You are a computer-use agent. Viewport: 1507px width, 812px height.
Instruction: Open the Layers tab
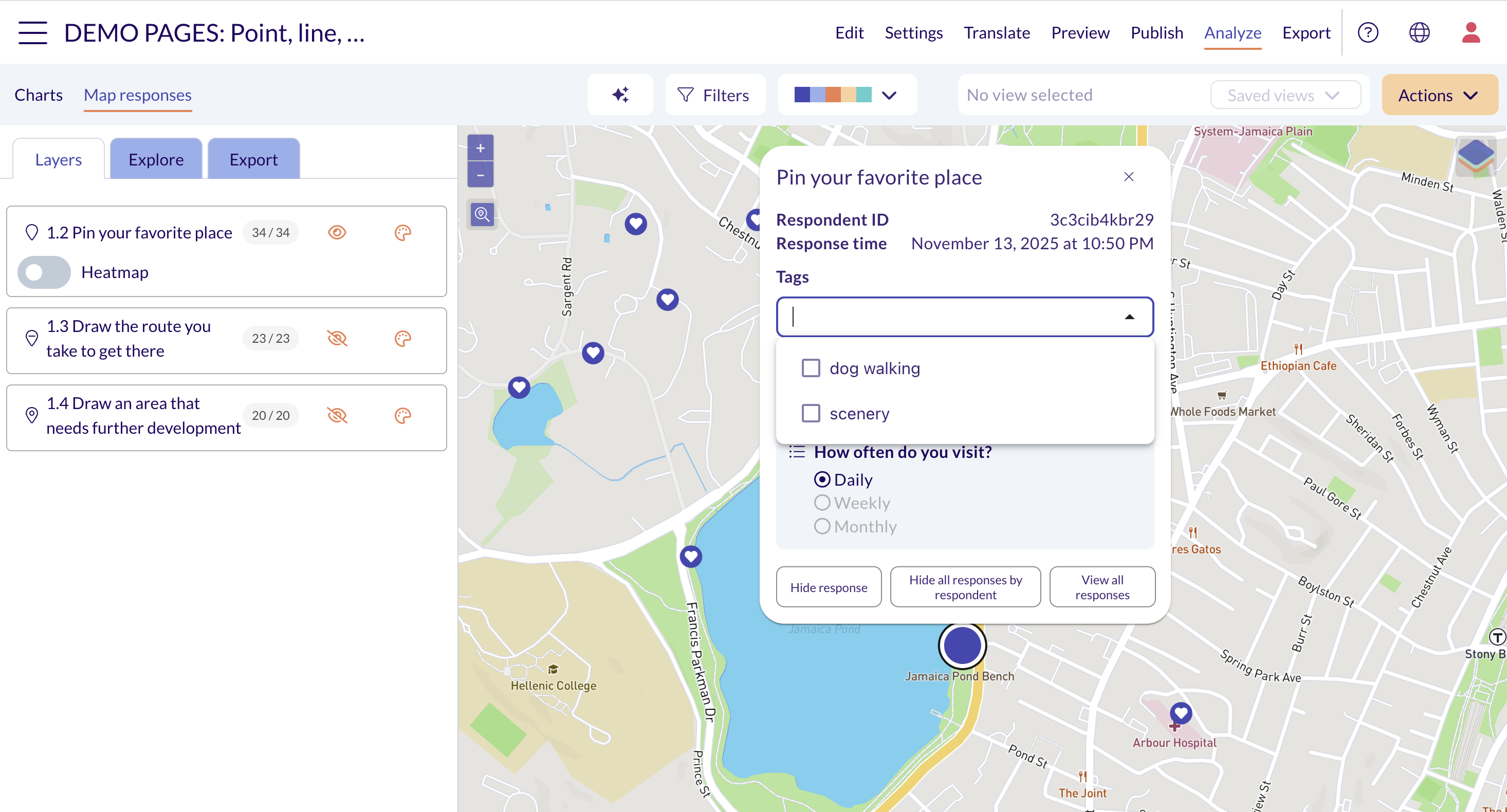pyautogui.click(x=59, y=160)
